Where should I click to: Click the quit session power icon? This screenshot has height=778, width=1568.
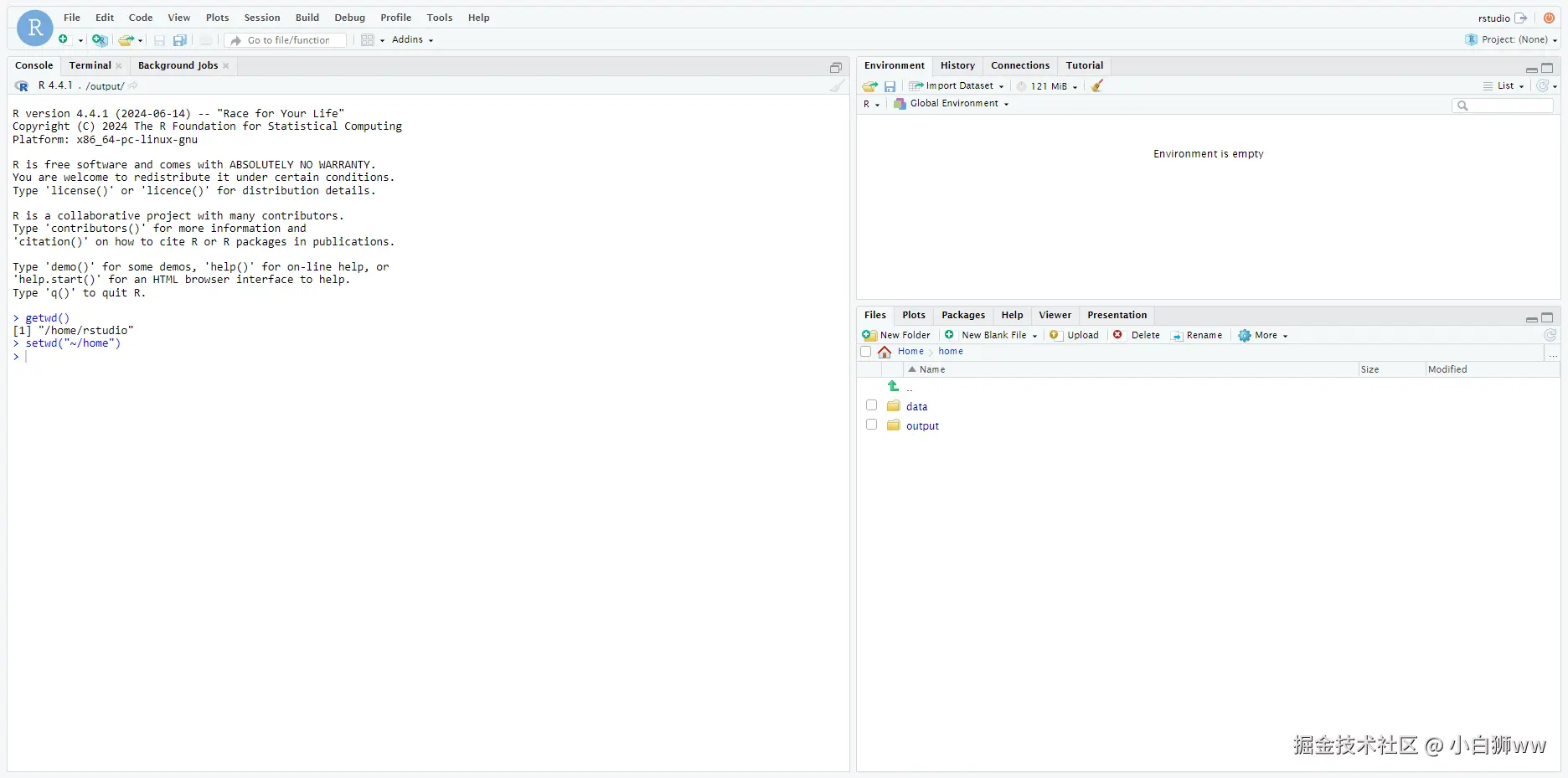1549,18
